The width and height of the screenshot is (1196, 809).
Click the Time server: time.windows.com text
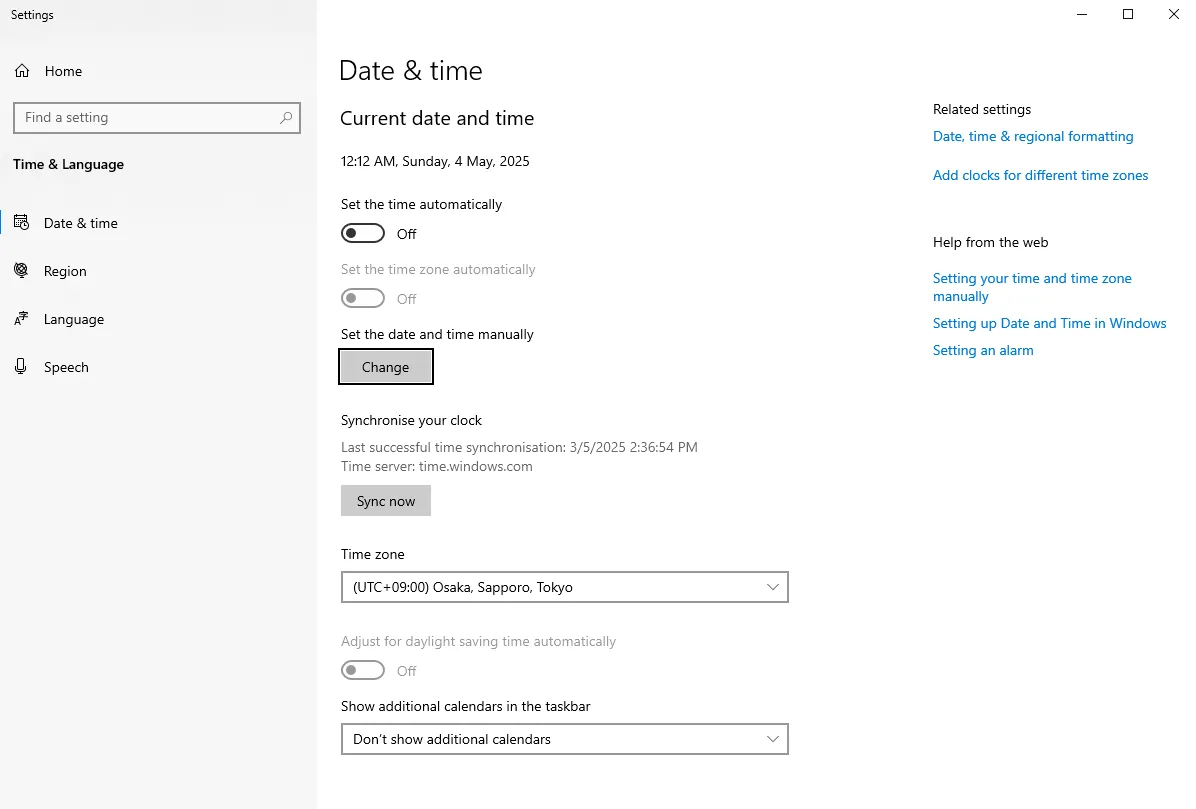click(x=436, y=466)
